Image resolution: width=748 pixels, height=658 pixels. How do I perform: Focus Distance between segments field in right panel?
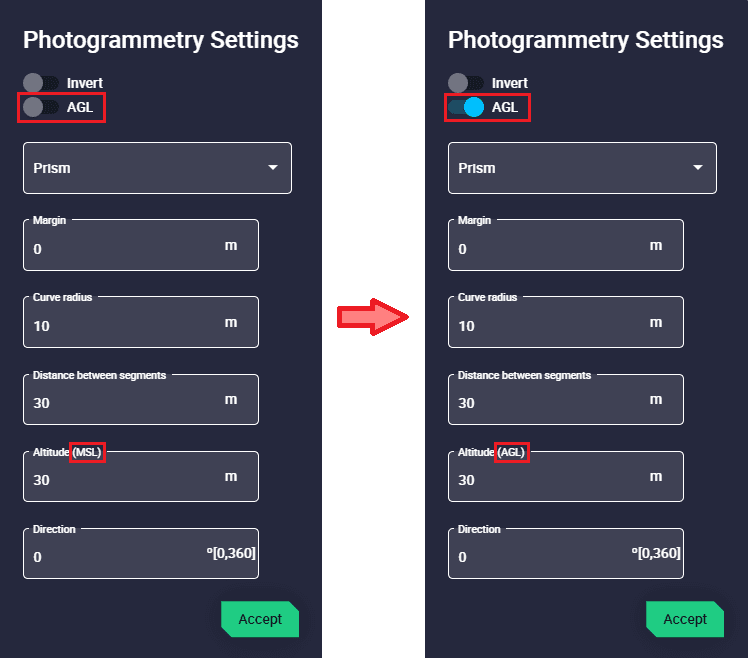click(550, 402)
